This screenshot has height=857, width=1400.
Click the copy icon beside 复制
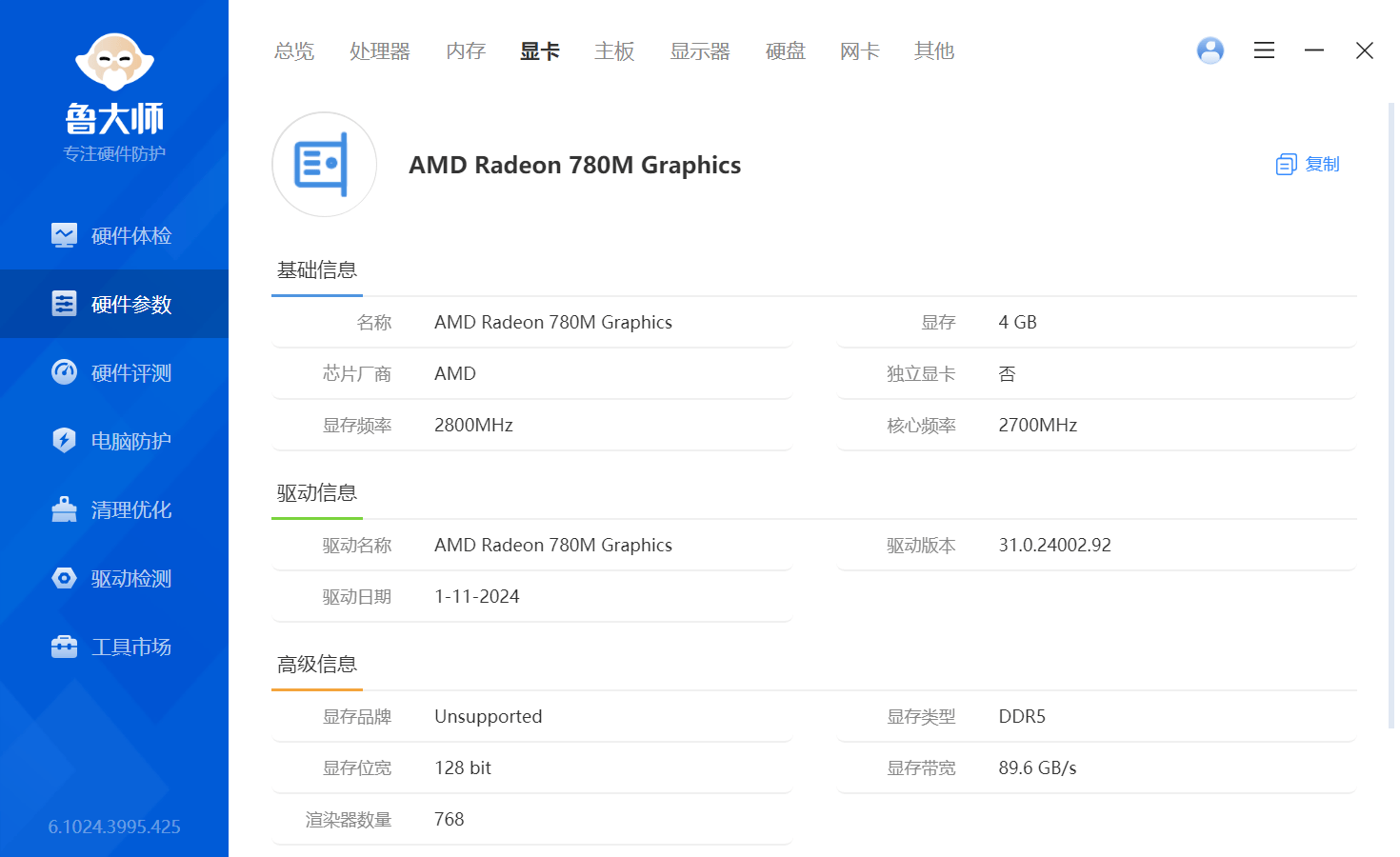[x=1287, y=164]
